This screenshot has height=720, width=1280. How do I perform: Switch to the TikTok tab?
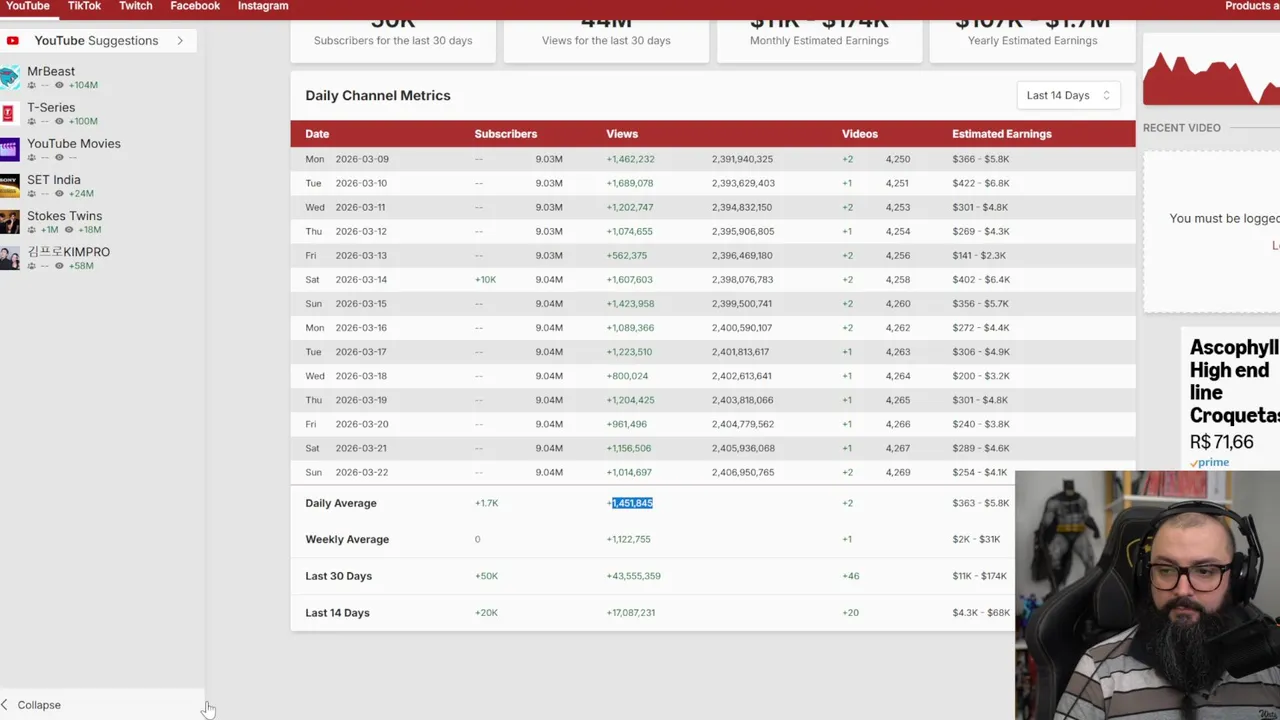coord(84,6)
